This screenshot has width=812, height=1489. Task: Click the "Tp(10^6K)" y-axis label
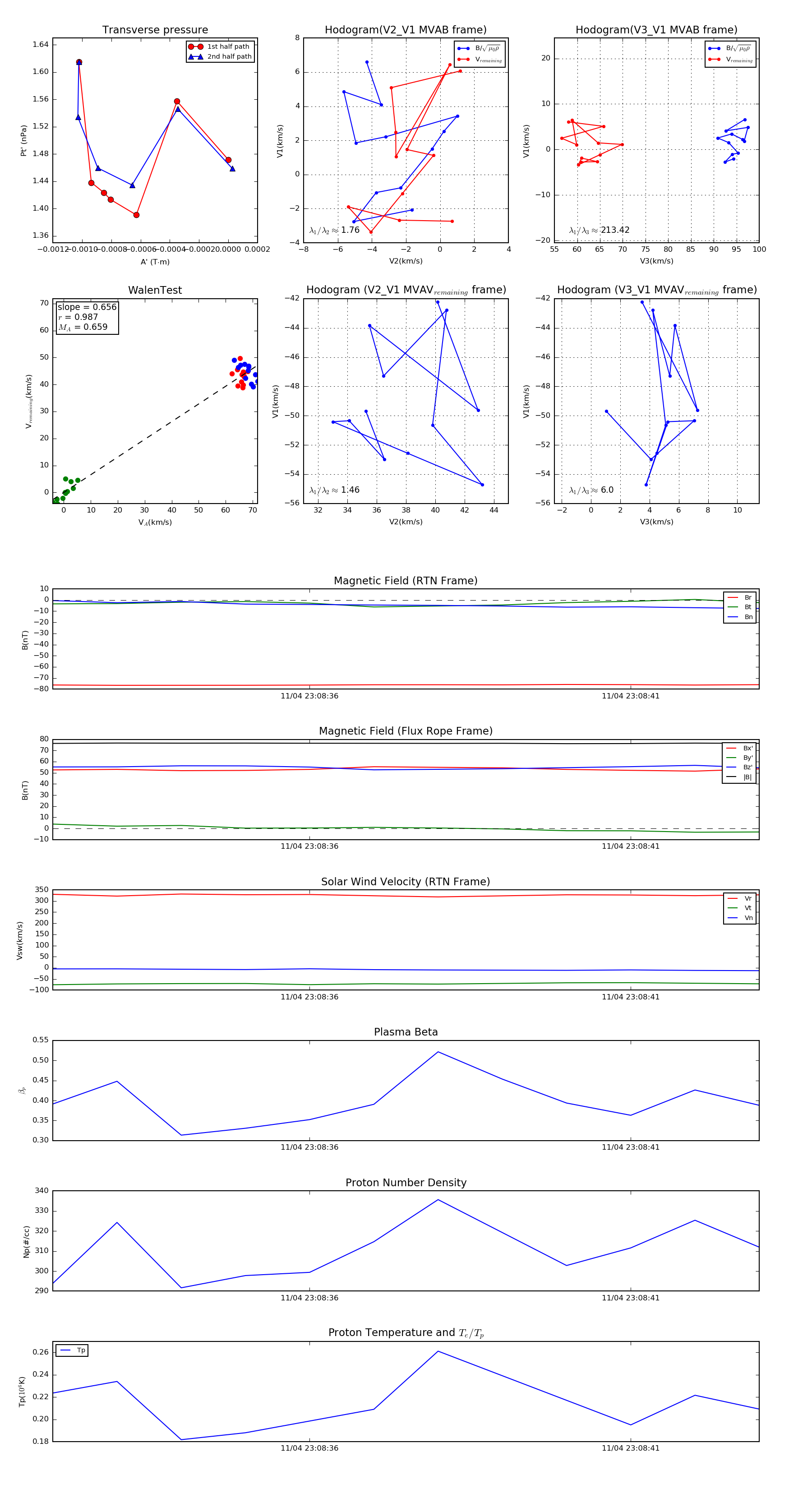coord(22,1392)
